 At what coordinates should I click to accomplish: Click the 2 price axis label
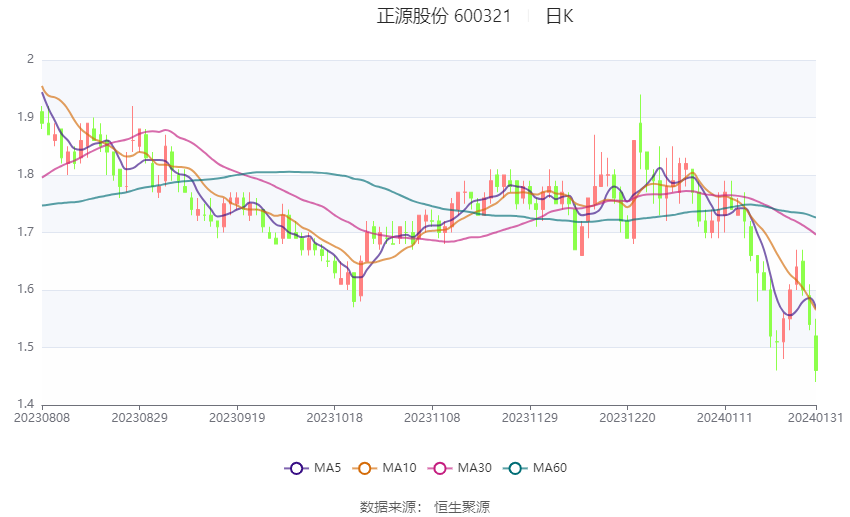[x=30, y=59]
